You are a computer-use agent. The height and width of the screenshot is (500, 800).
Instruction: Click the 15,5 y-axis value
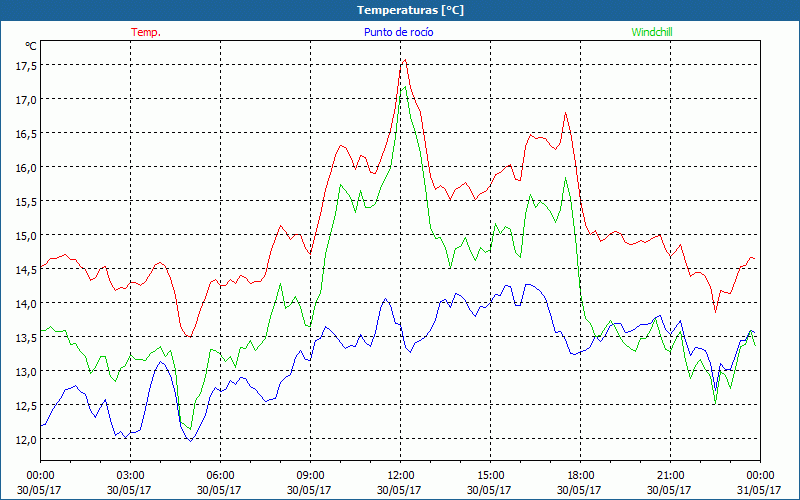[x=26, y=202]
